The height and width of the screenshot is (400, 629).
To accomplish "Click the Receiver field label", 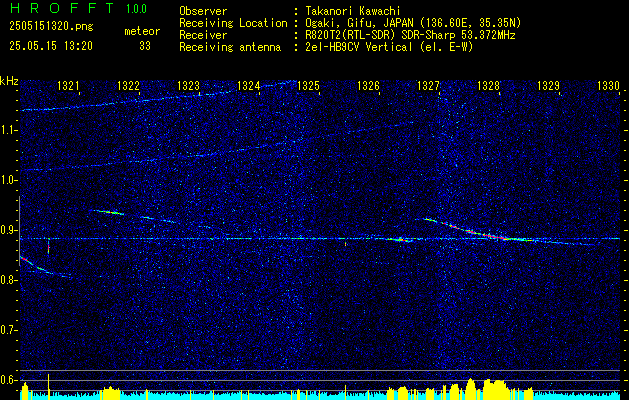I will tap(203, 35).
